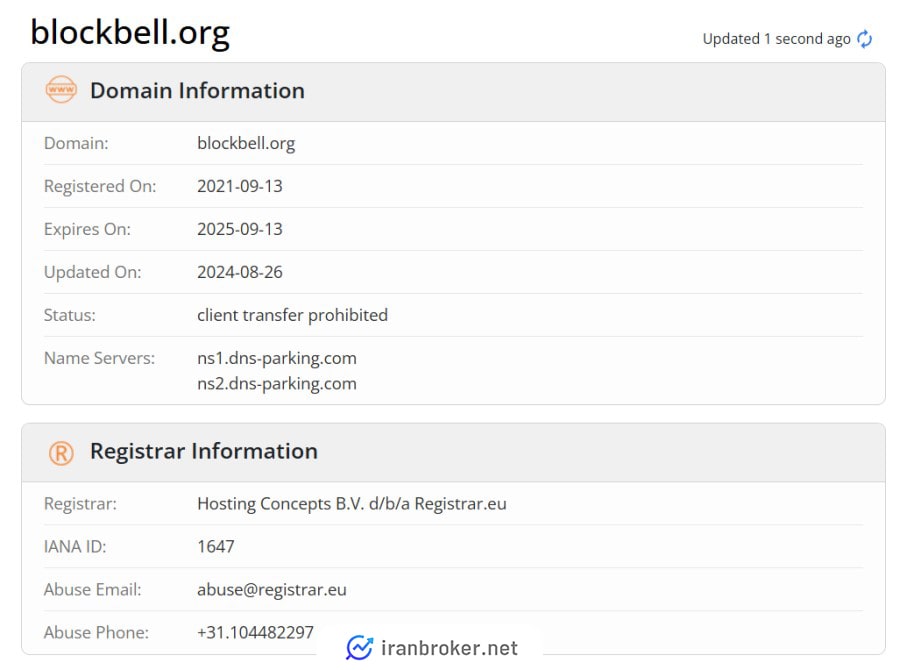Viewport: 900px width, 670px height.
Task: Click registrar Hosting Concepts B.V. name
Action: [x=352, y=504]
